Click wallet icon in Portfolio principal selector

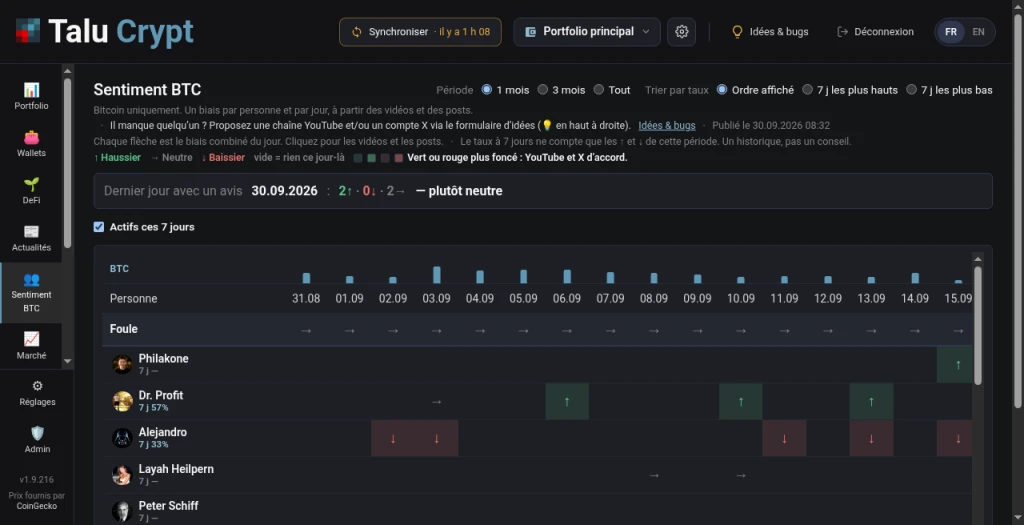click(531, 31)
